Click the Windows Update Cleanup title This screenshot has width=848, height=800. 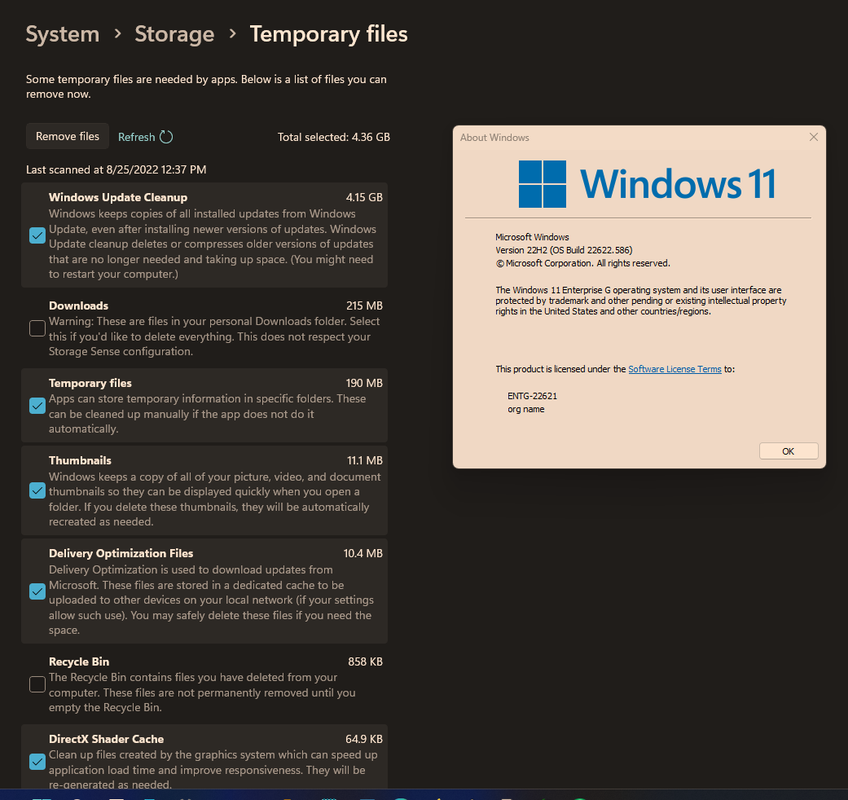point(118,197)
